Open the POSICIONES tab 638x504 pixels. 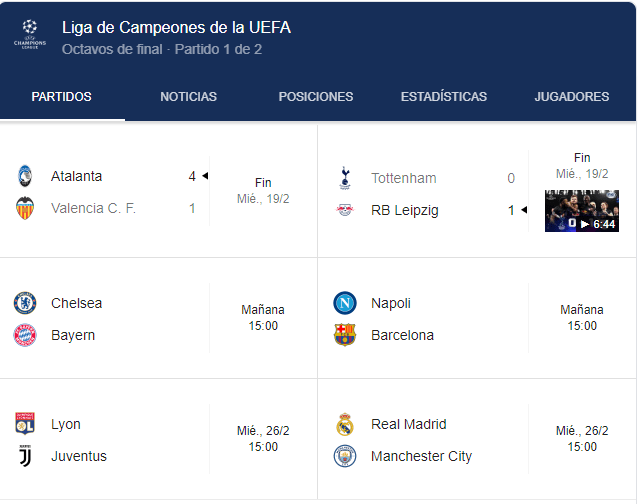pos(316,97)
